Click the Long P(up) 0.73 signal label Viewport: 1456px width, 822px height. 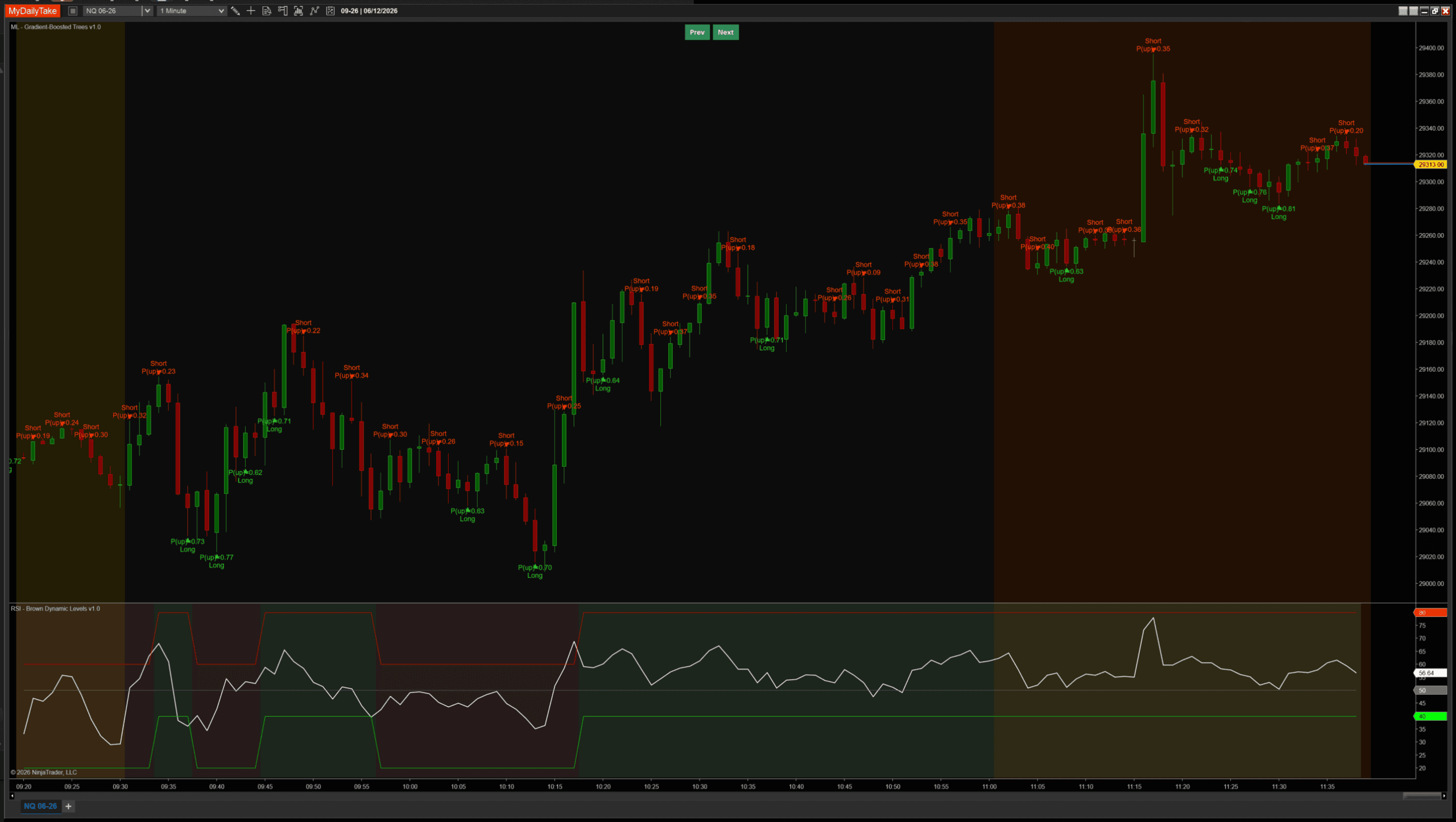[x=187, y=545]
